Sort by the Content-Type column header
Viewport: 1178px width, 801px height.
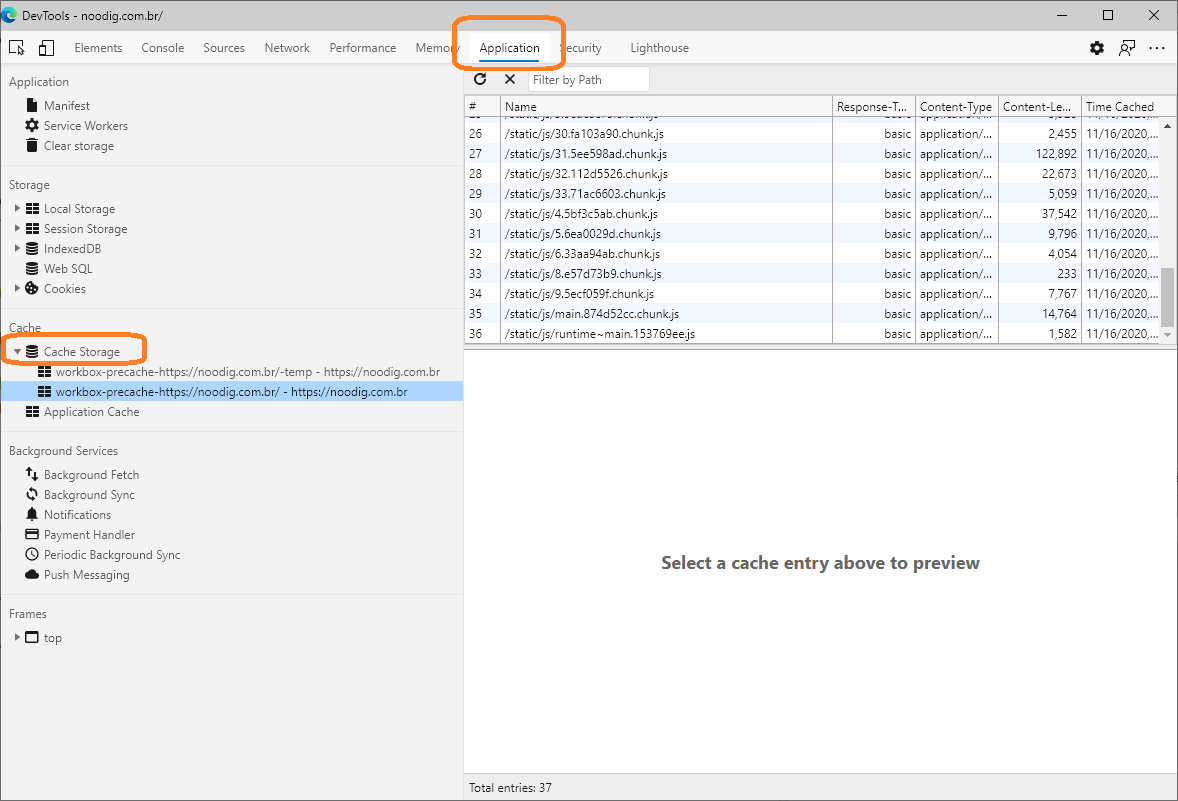pyautogui.click(x=956, y=107)
